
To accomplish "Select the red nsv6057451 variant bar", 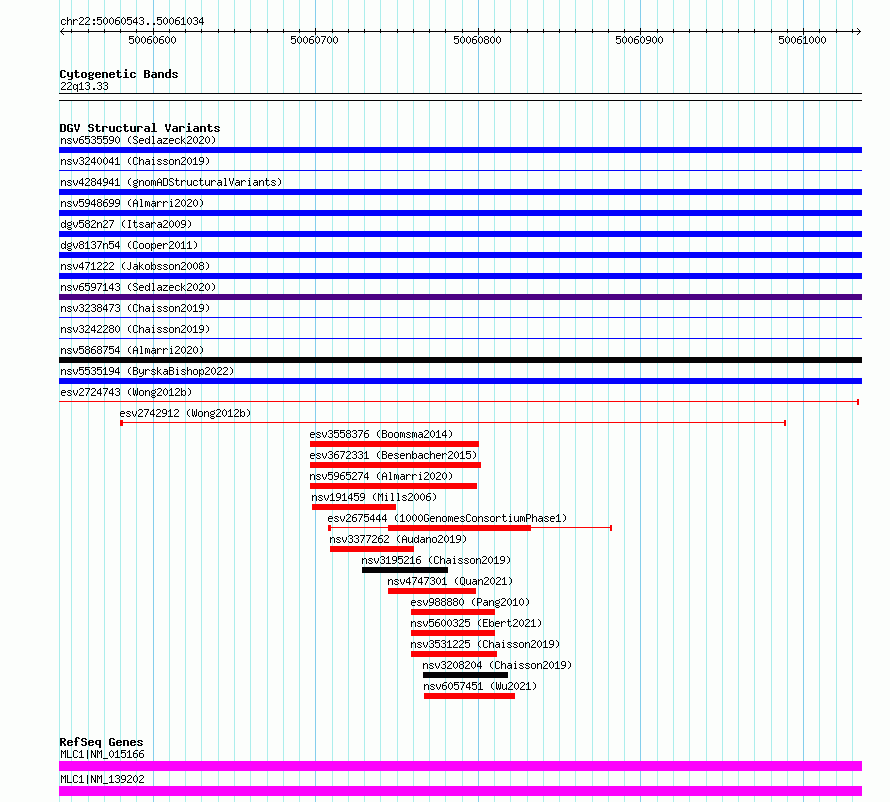I will click(469, 696).
